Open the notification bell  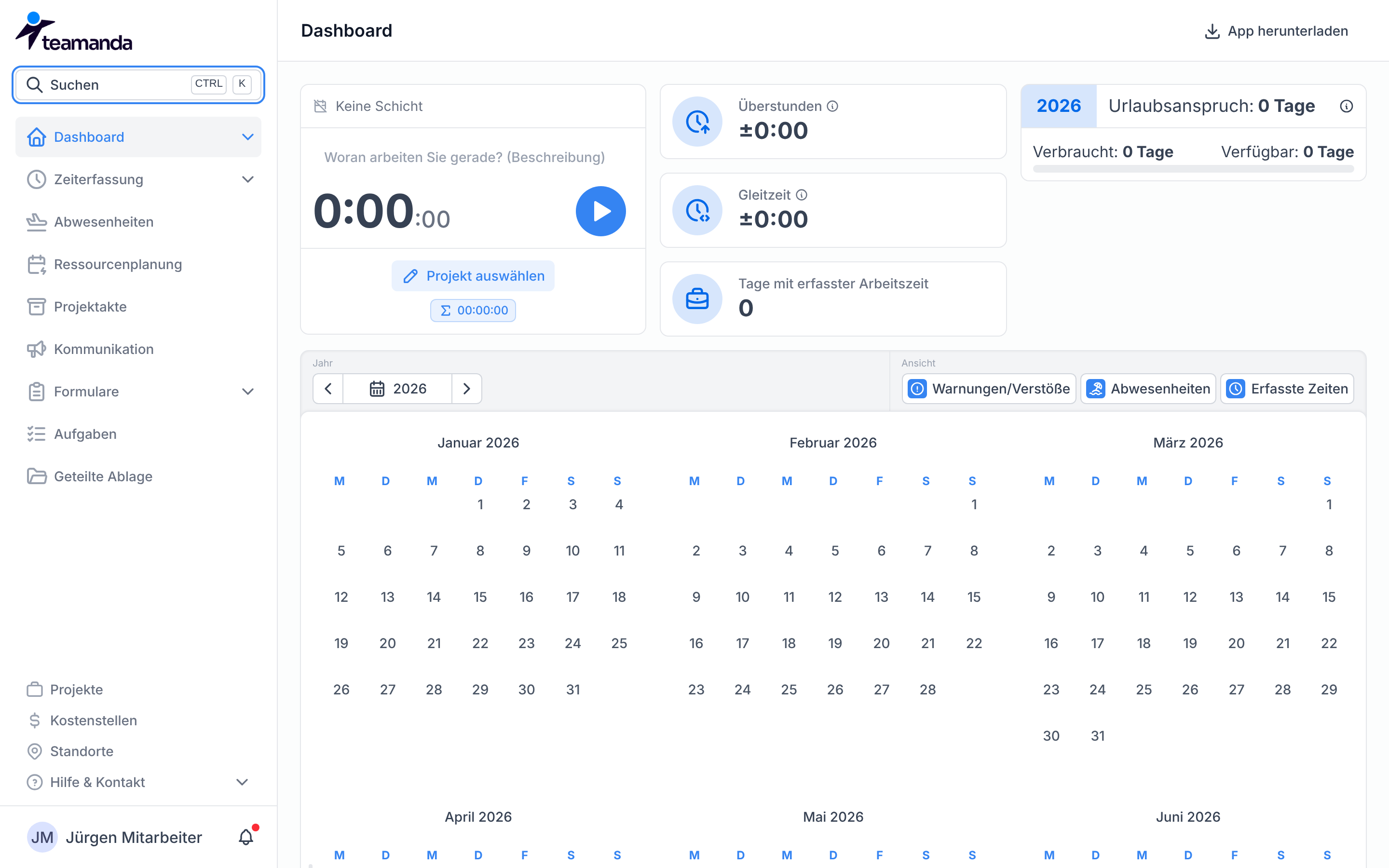246,837
